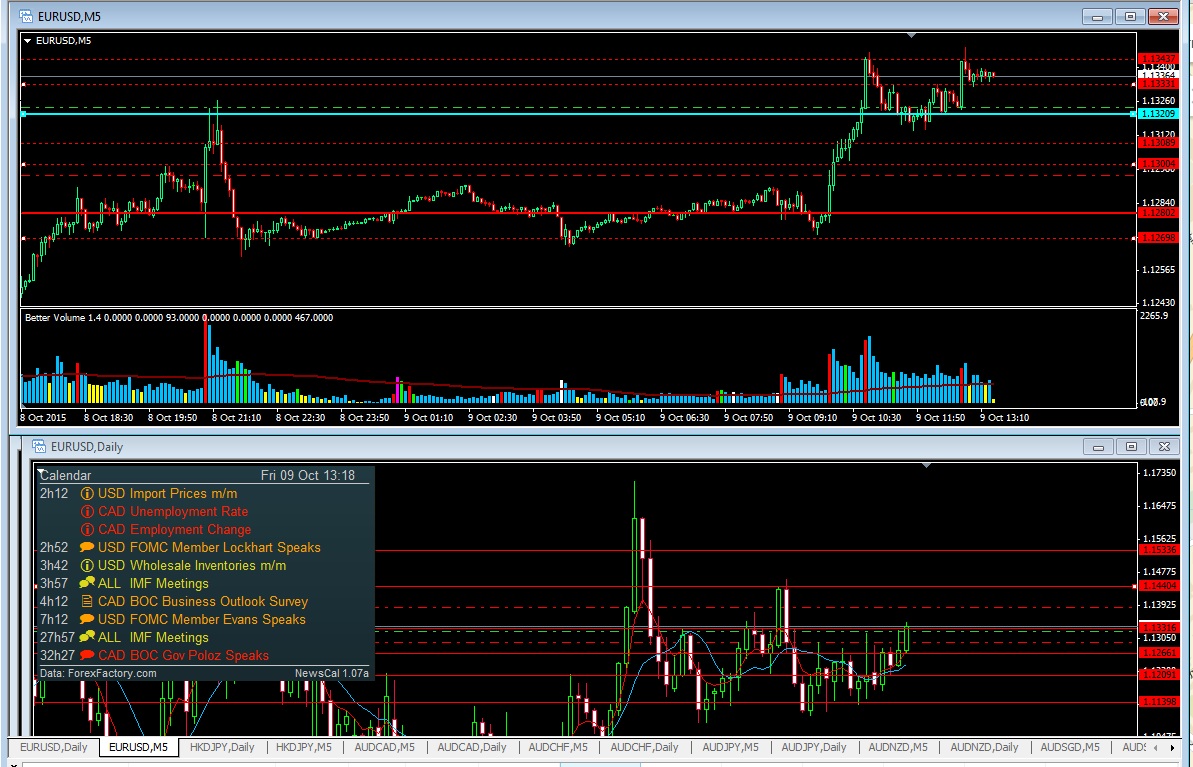The width and height of the screenshot is (1193, 767).
Task: Click the EURUSD,M5 window title icon
Action: point(26,16)
